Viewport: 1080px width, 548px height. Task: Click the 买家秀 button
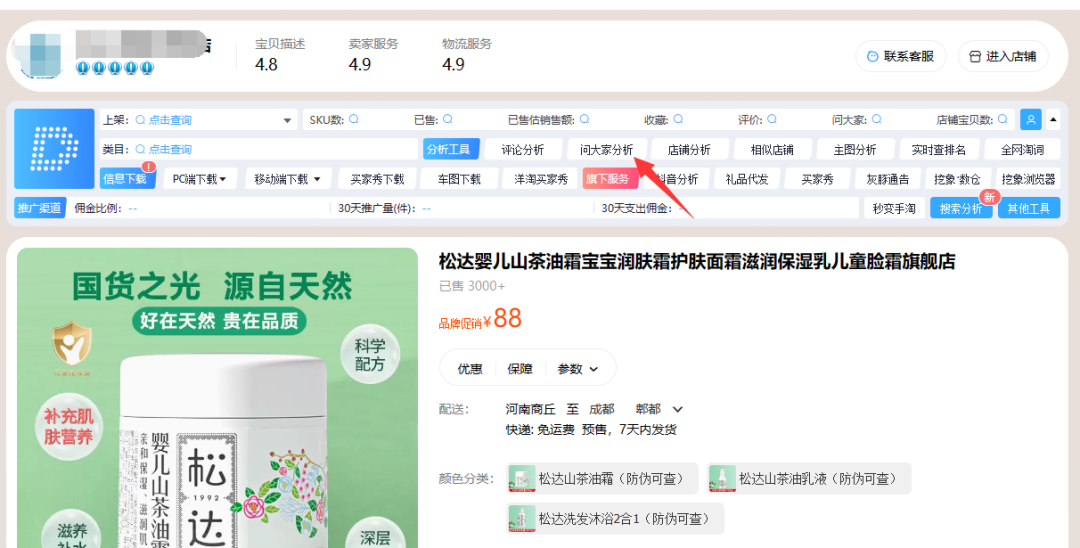tap(818, 179)
